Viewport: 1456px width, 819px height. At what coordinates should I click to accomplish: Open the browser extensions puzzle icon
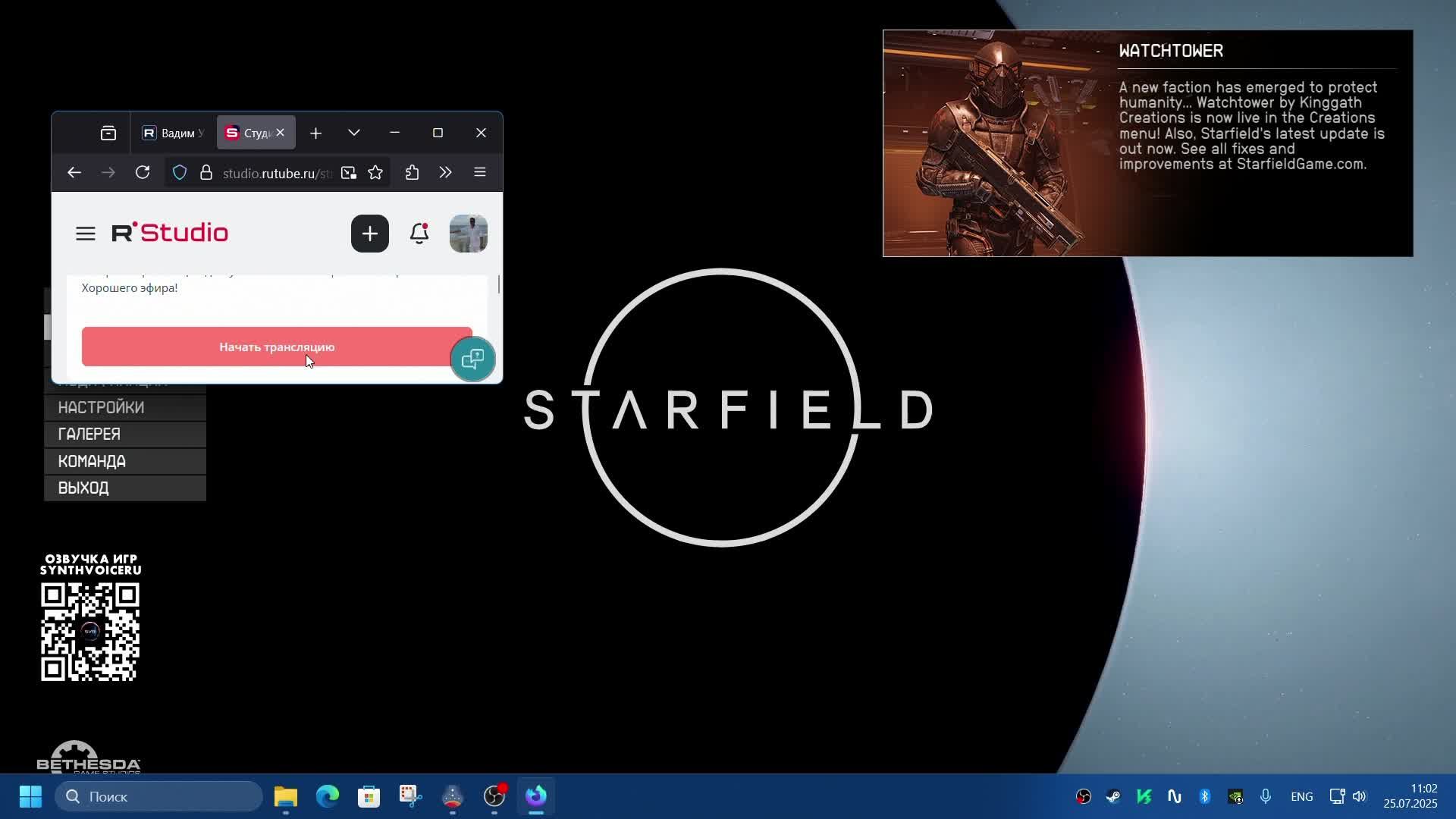412,173
